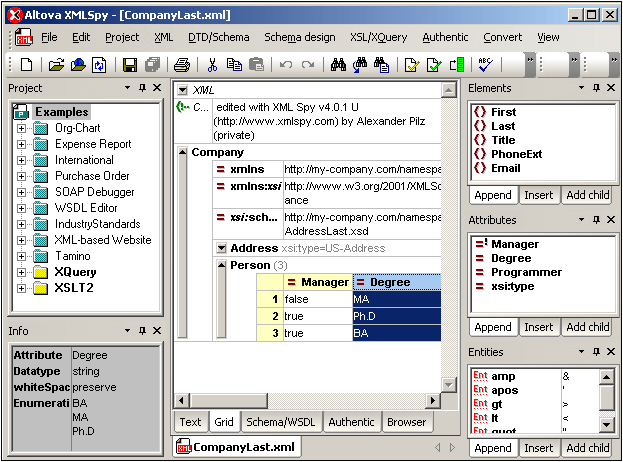
Task: Open the Authentic menu
Action: click(x=445, y=37)
